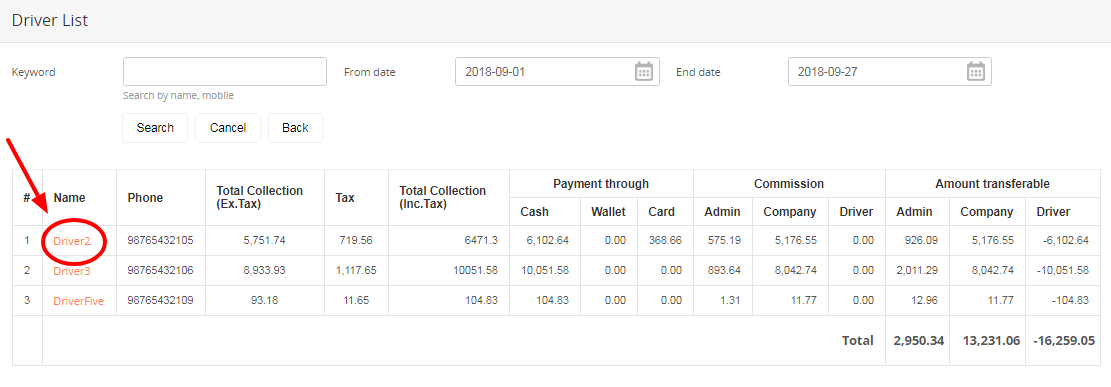Click the Cancel button
This screenshot has height=387, width=1111.
pos(228,128)
